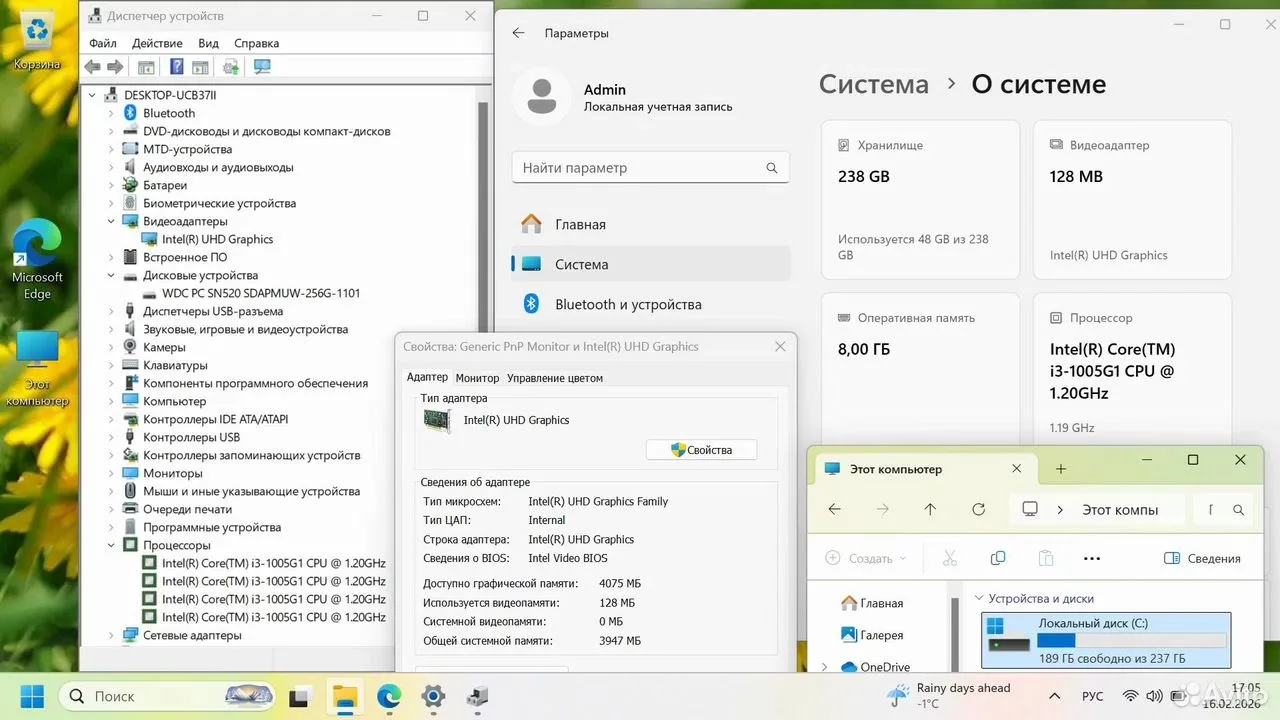This screenshot has width=1280, height=720.
Task: Open Edge browser icon on taskbar
Action: [x=389, y=696]
